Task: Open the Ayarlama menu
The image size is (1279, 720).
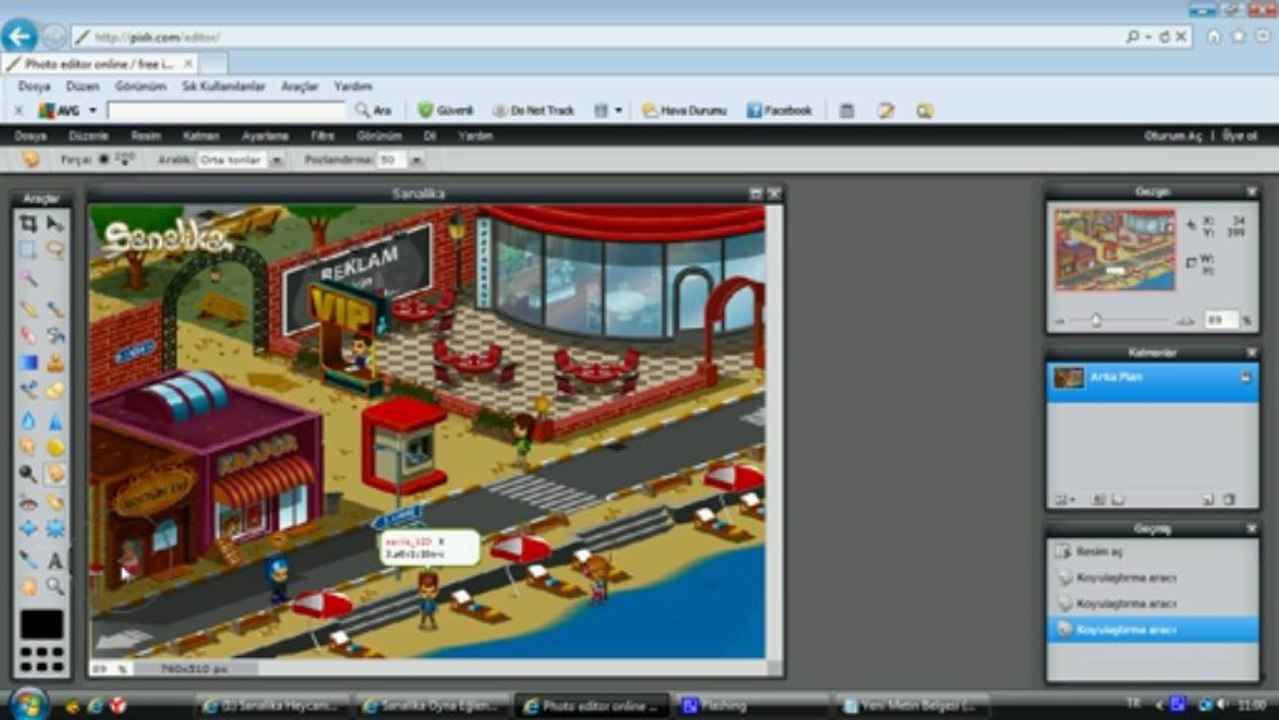Action: [x=265, y=136]
